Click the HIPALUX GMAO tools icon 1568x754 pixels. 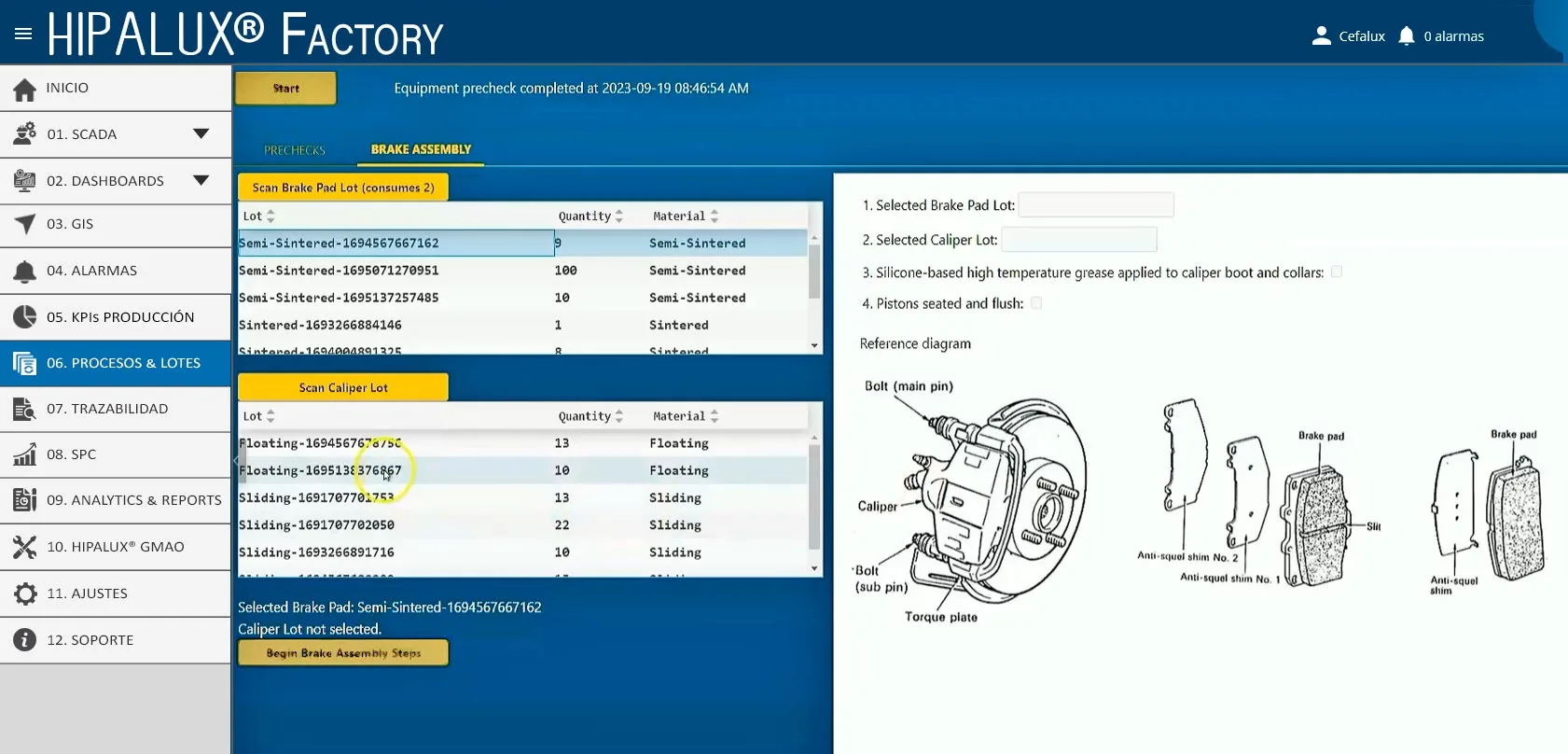[25, 547]
